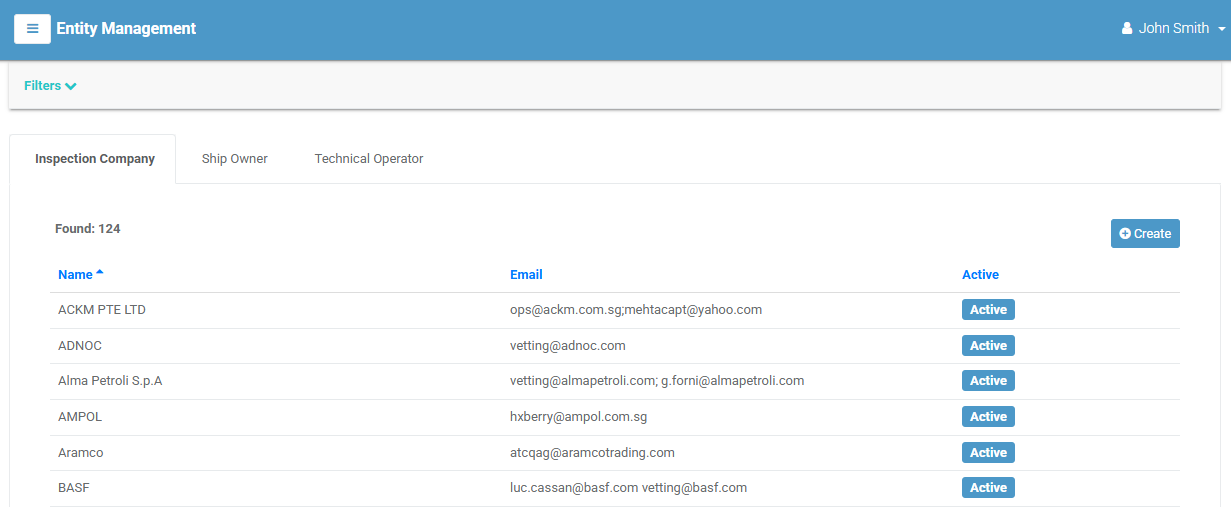Select the BASF company name
The width and height of the screenshot is (1231, 507).
[x=75, y=488]
